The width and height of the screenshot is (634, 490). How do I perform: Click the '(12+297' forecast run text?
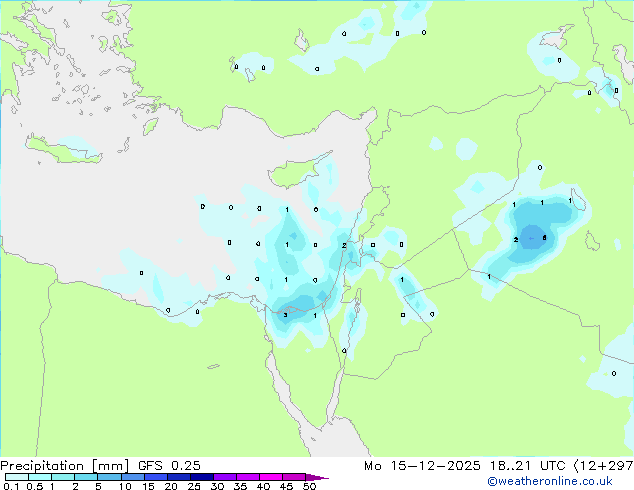[603, 466]
